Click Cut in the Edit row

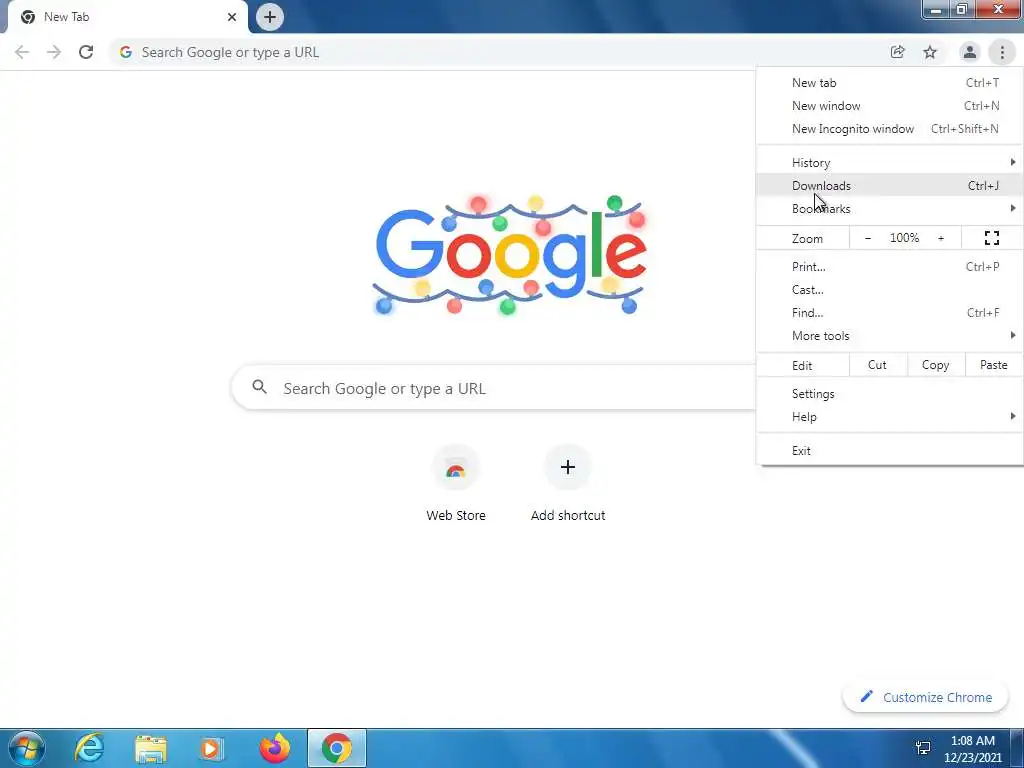click(878, 365)
